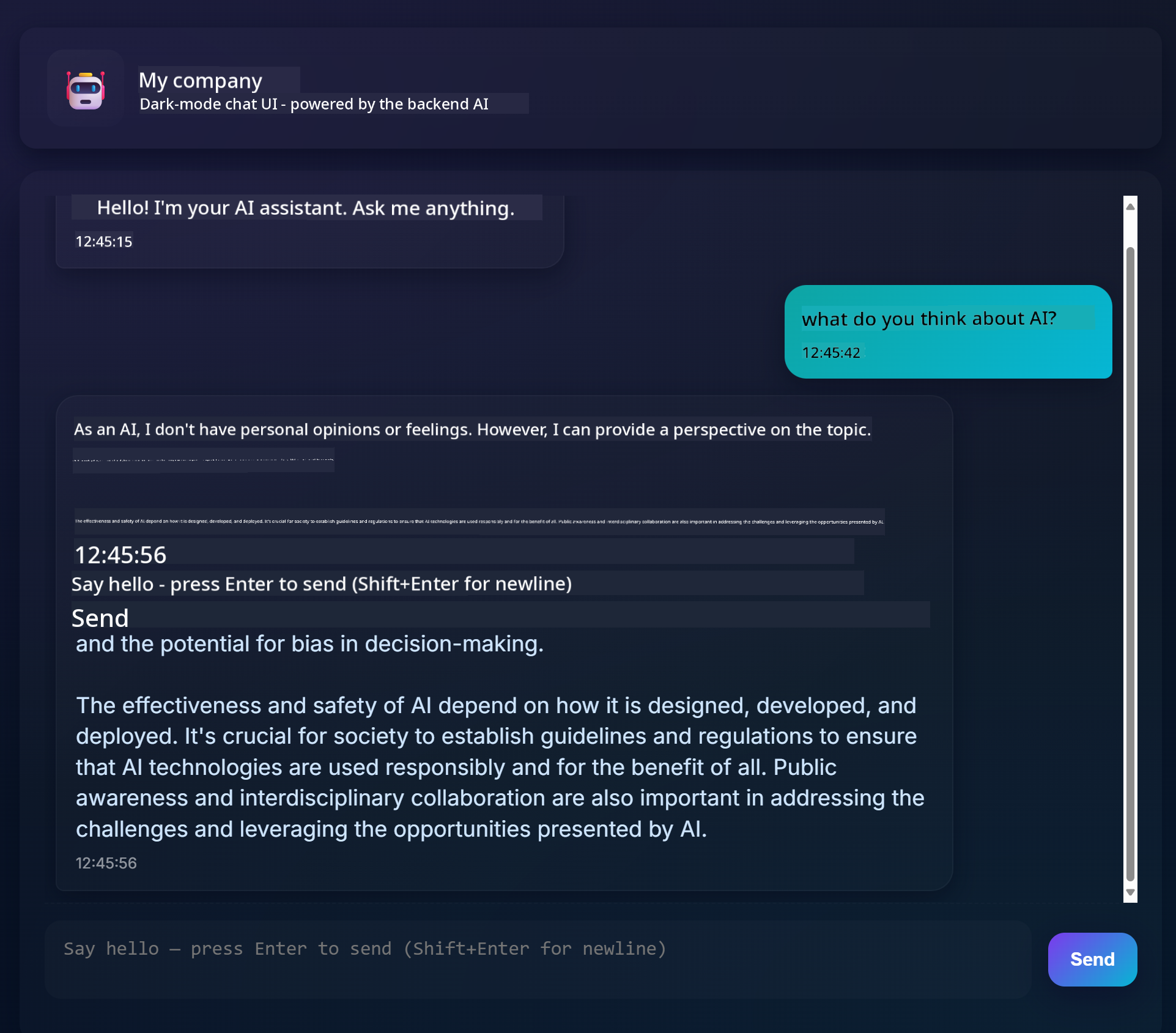Select the scrollbar up arrow
1176x1033 pixels.
[x=1130, y=205]
